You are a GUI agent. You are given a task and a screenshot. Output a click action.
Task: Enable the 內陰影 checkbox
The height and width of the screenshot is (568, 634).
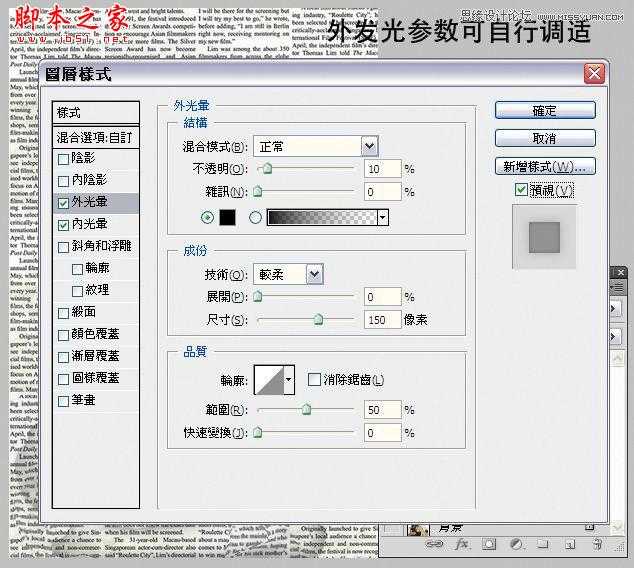click(63, 181)
